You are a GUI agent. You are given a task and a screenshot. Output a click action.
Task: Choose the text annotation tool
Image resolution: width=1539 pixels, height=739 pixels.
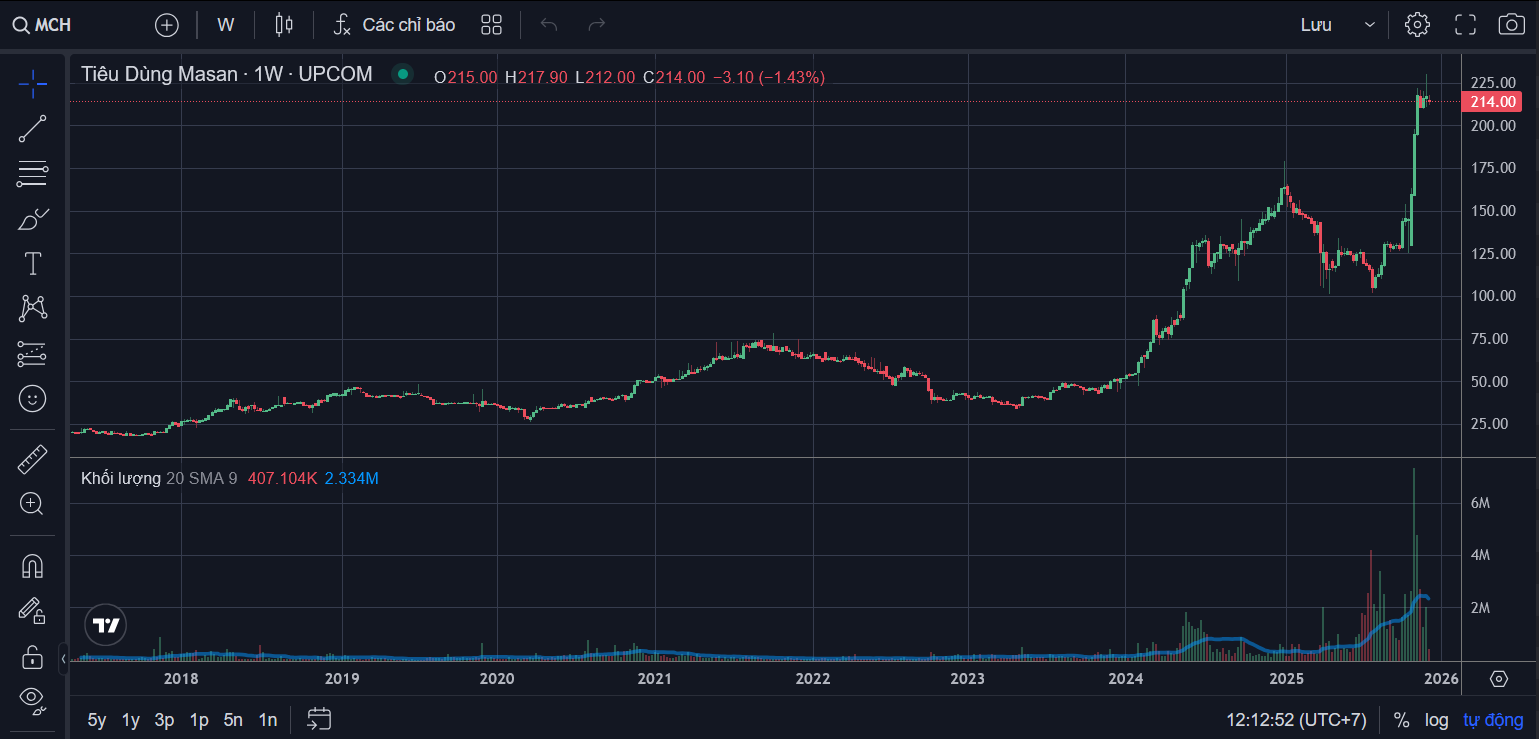(x=32, y=264)
